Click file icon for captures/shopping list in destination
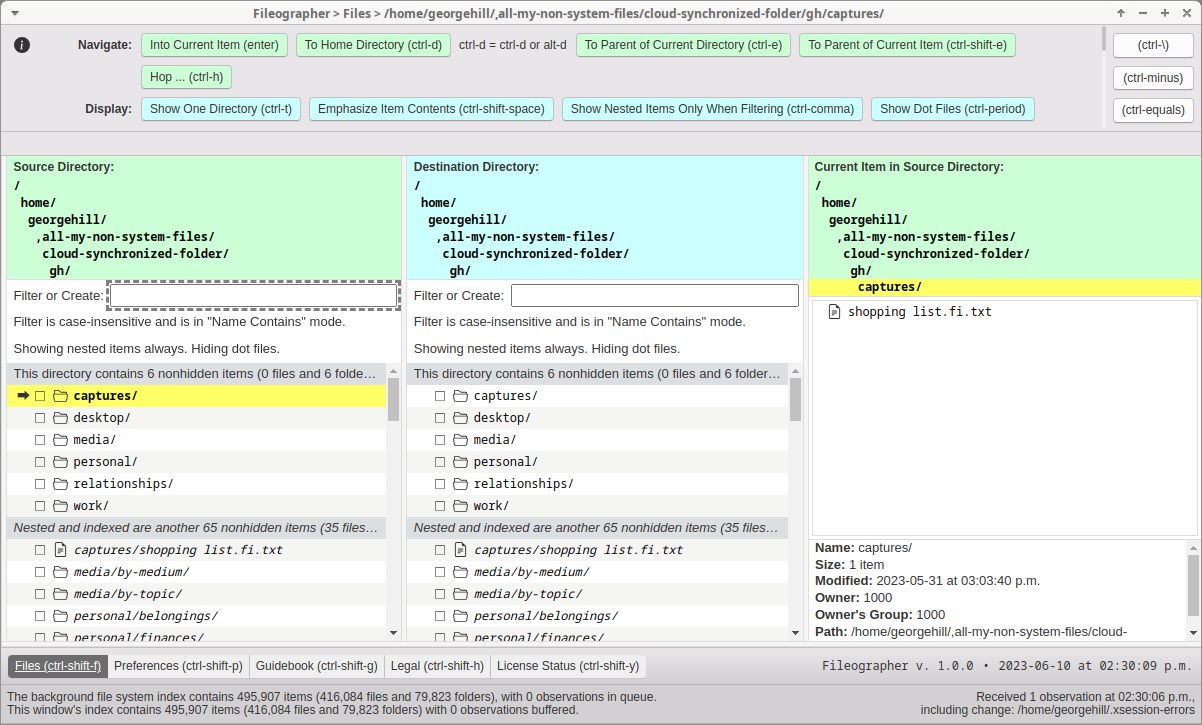 [460, 550]
